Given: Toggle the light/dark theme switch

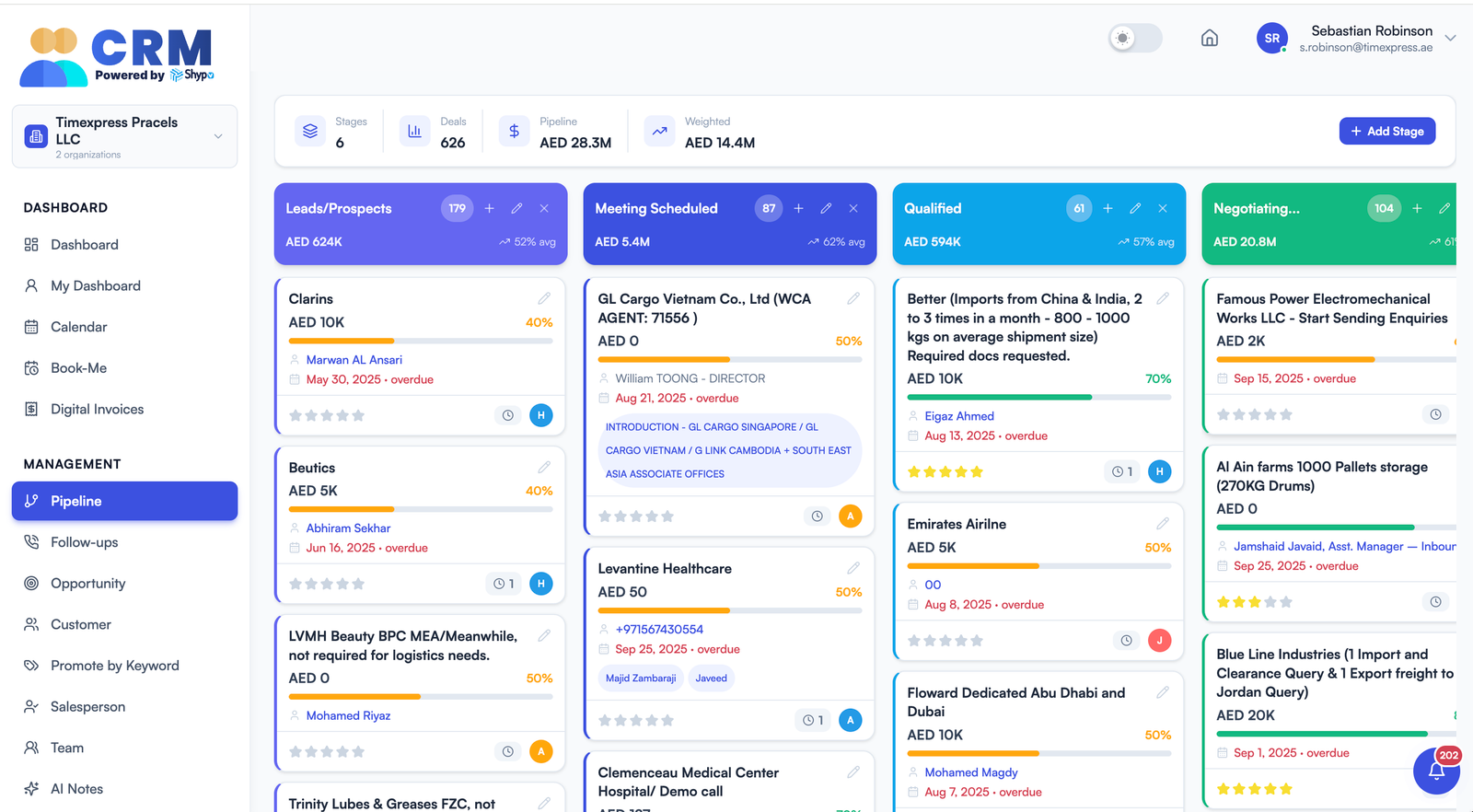Looking at the screenshot, I should [x=1135, y=38].
